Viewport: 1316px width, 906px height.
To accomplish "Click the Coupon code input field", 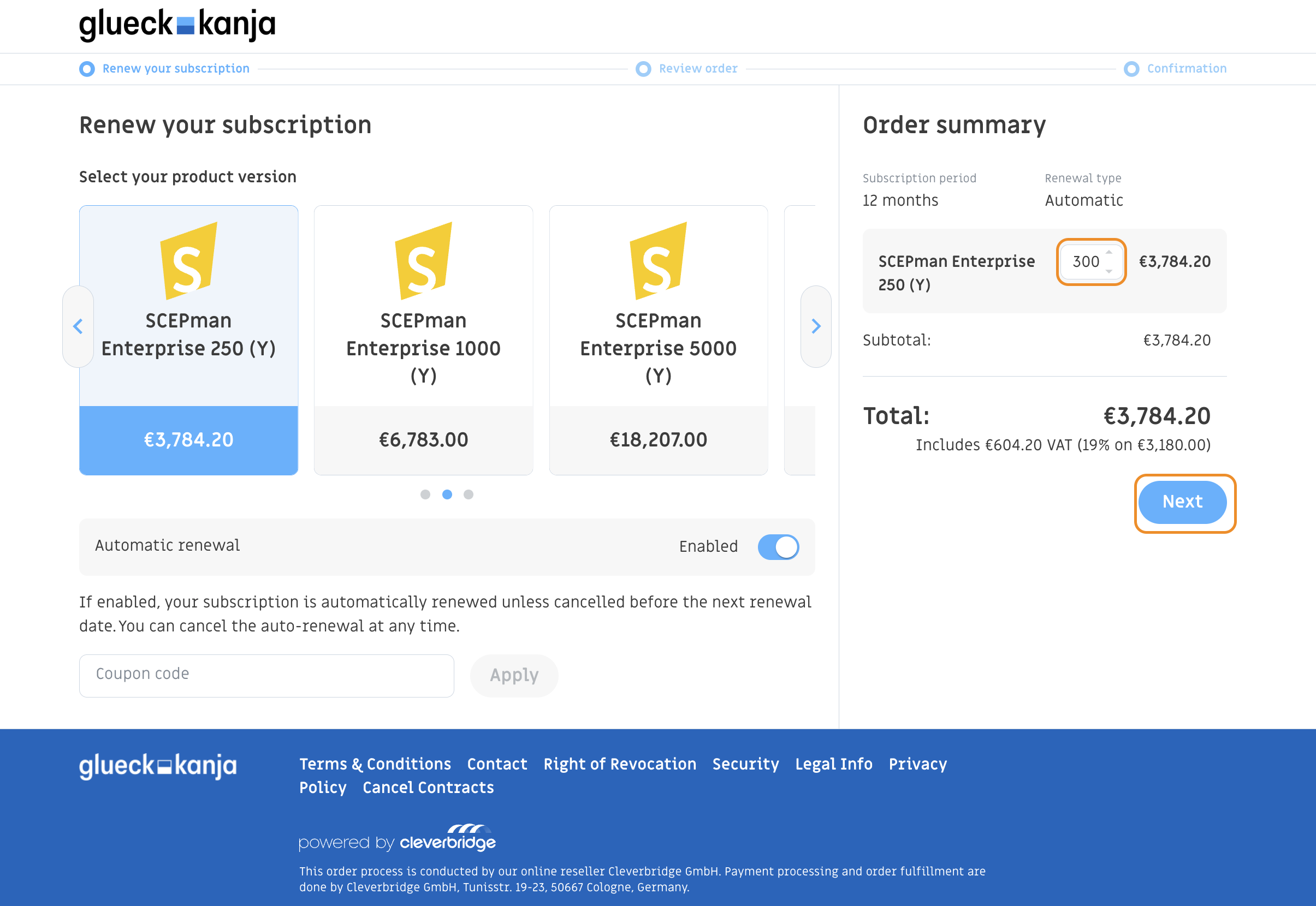I will pos(266,676).
